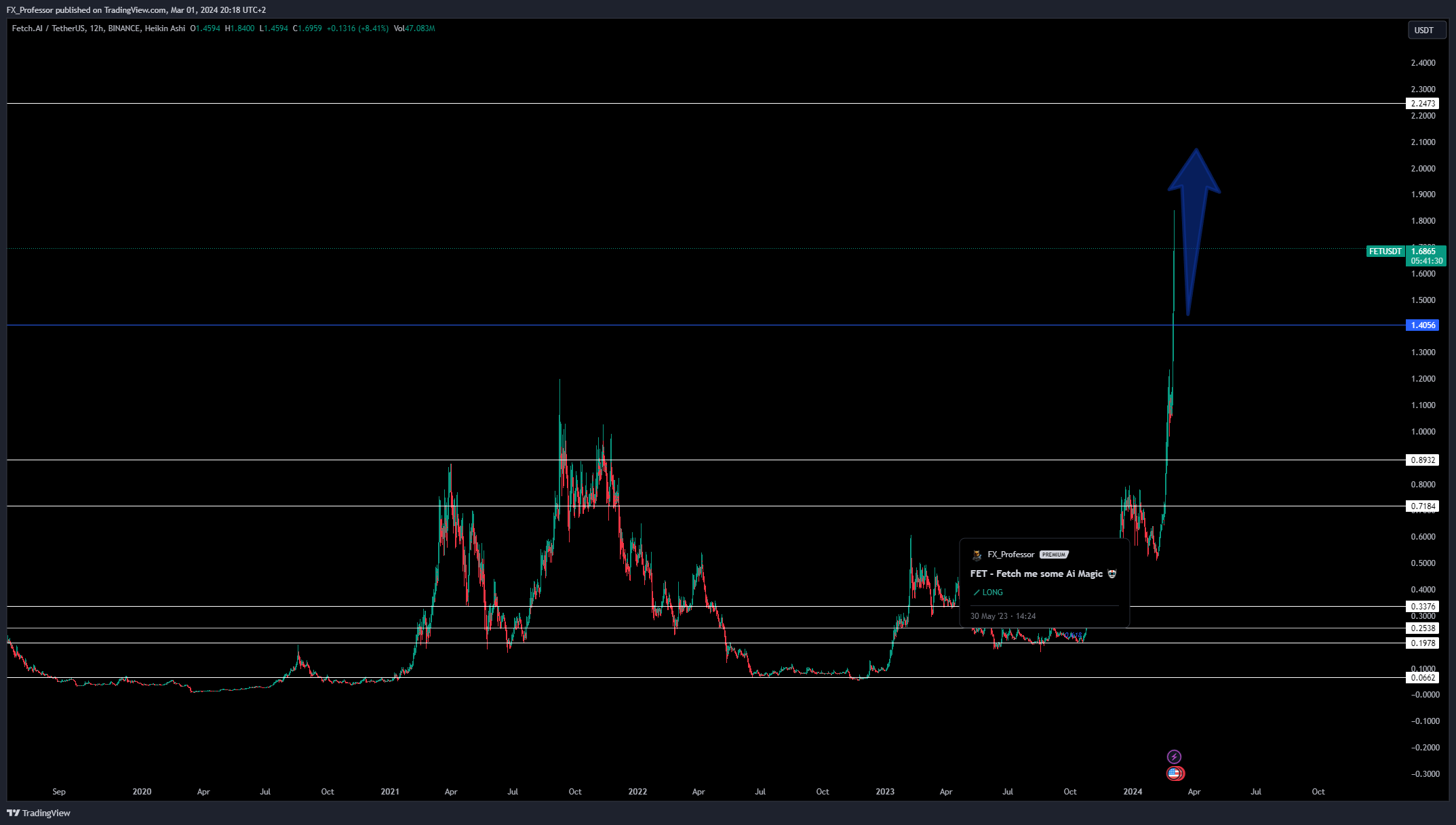Click the high value H1.8400
This screenshot has height=825, width=1456.
(239, 28)
